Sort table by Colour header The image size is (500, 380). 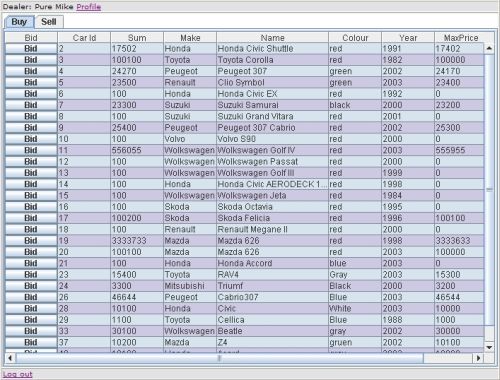(355, 38)
